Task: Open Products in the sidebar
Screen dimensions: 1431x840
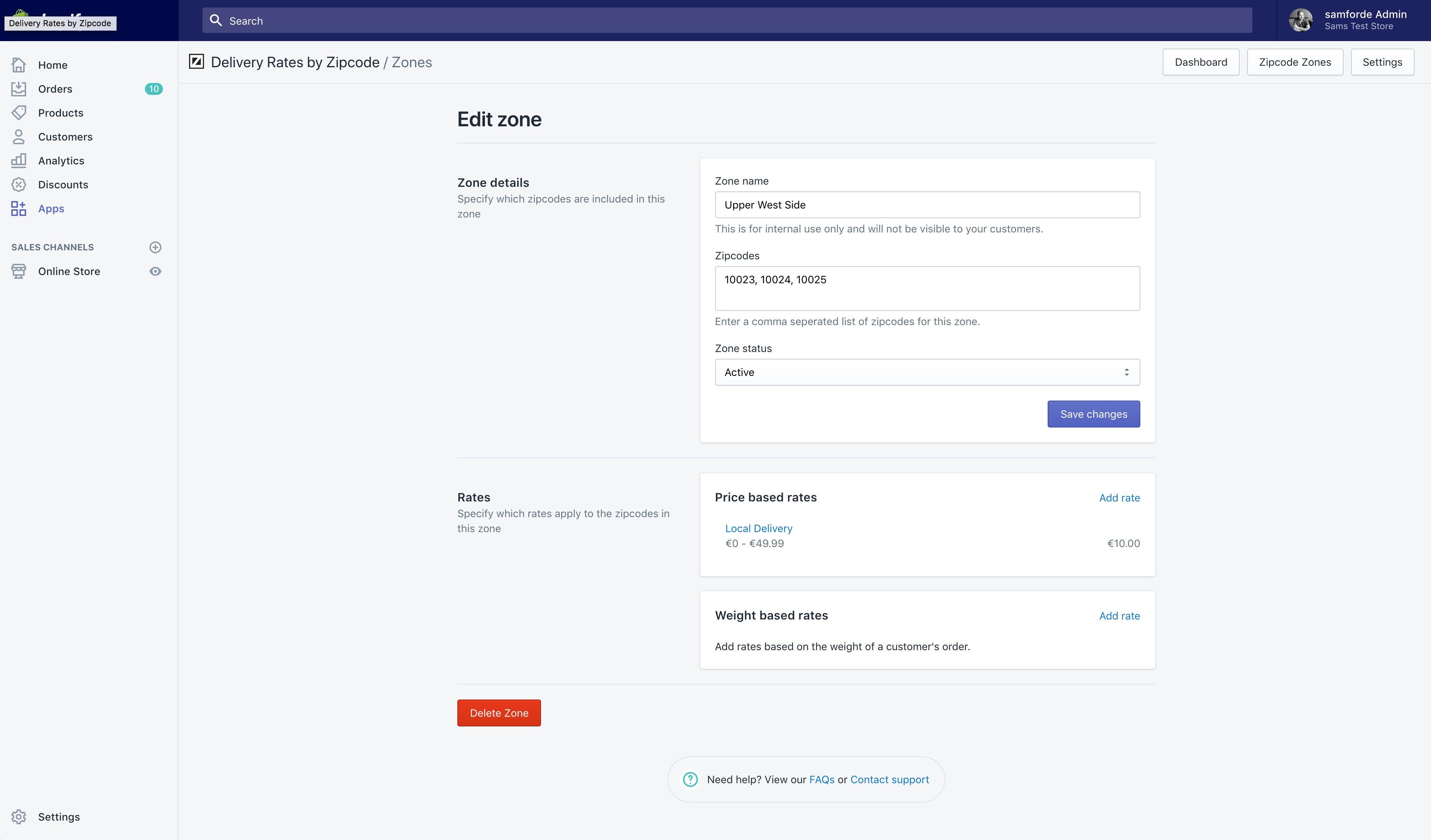Action: (x=61, y=112)
